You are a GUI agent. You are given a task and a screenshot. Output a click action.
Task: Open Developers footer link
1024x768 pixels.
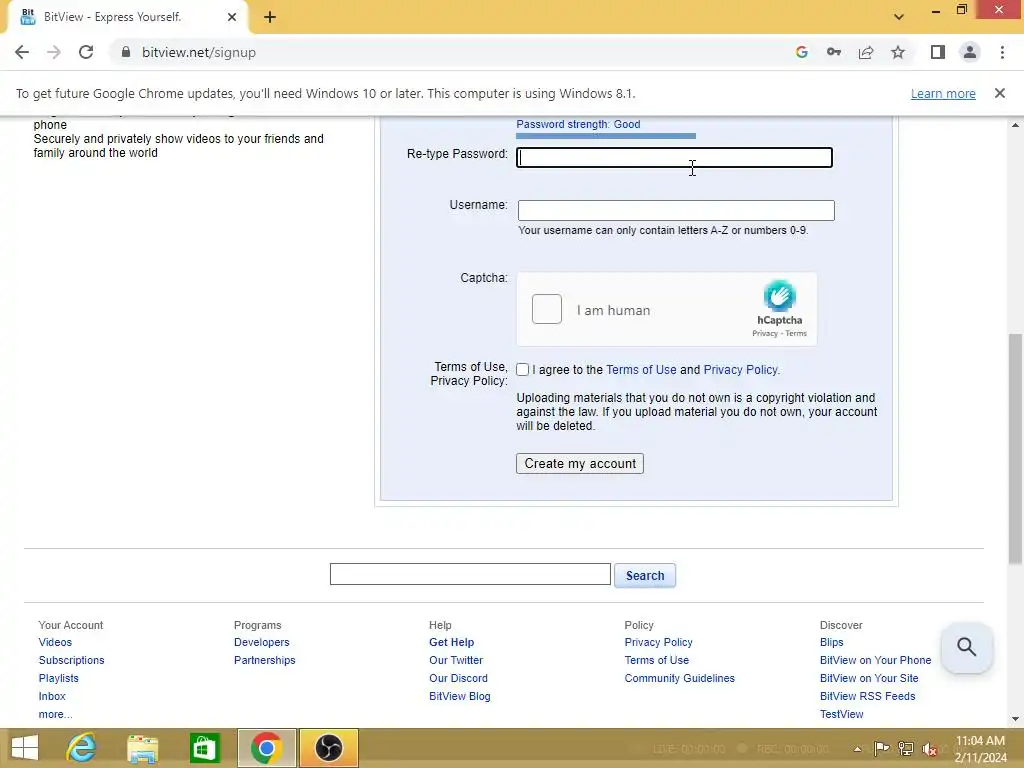[261, 643]
